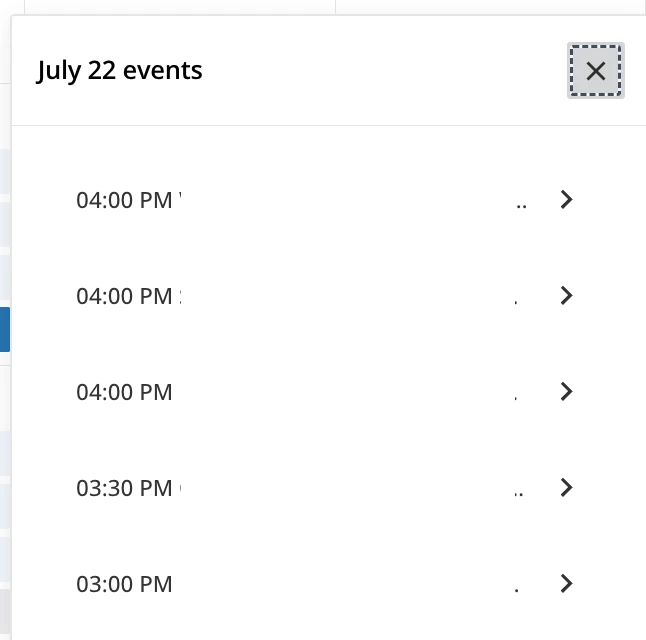Open the 03:30 PM event chevron
646x640 pixels.
pos(566,488)
